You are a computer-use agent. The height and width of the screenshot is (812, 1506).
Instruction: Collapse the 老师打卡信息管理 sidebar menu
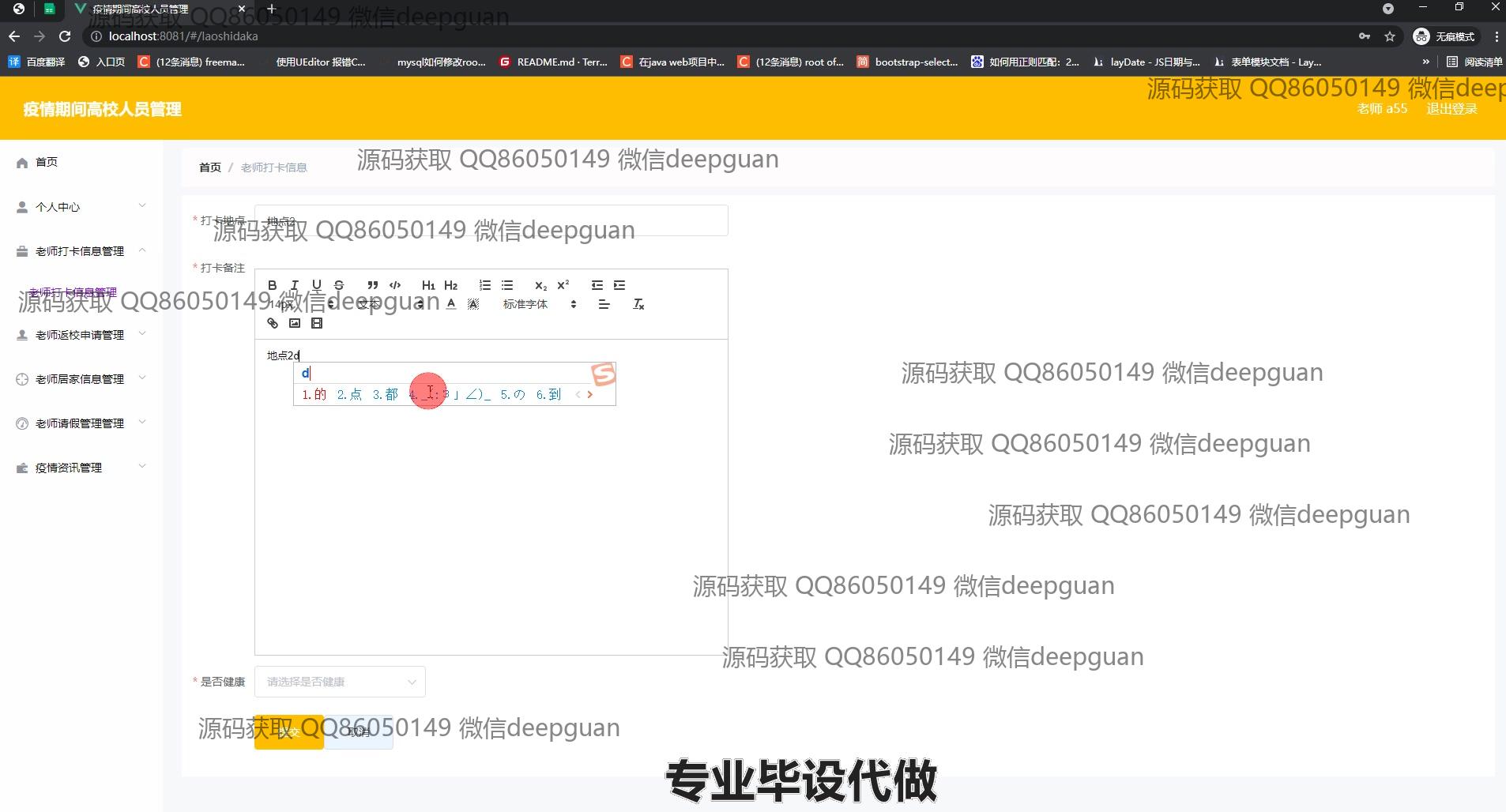81,251
